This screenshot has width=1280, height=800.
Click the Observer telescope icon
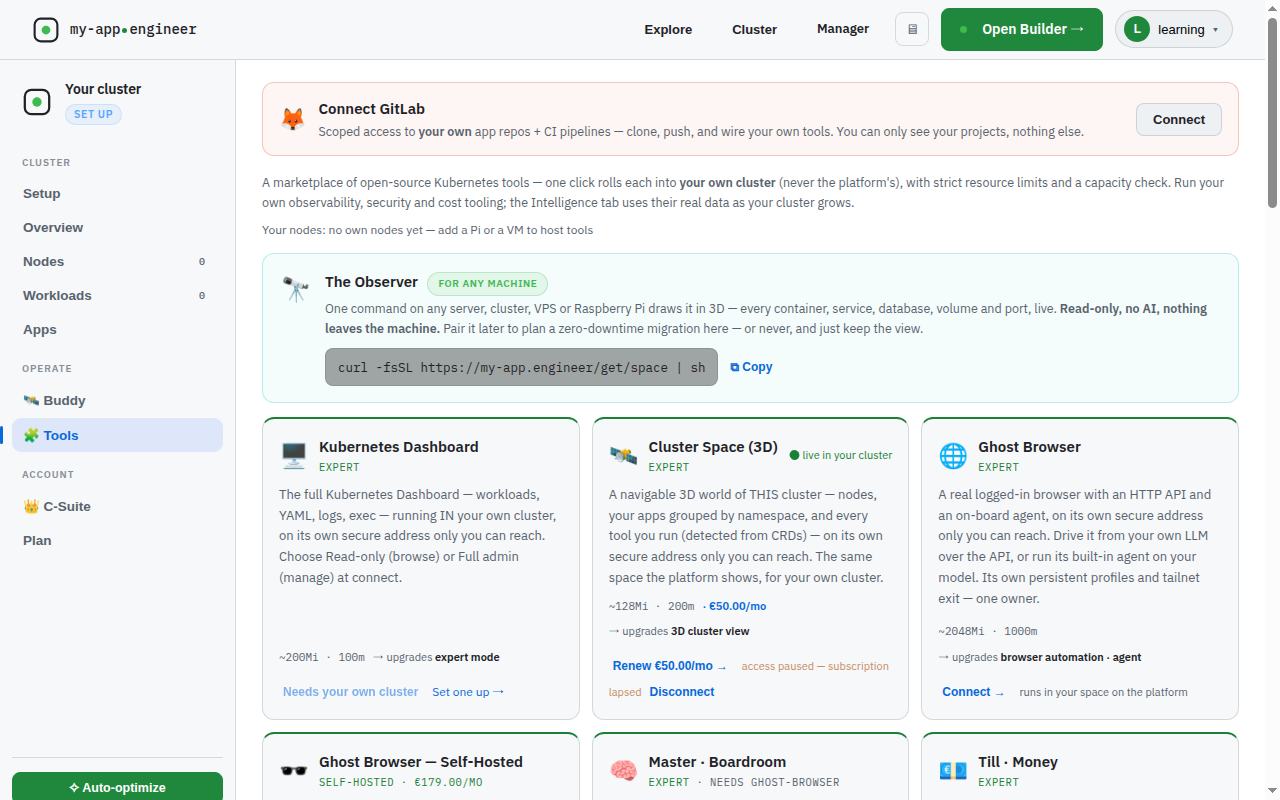pyautogui.click(x=295, y=290)
